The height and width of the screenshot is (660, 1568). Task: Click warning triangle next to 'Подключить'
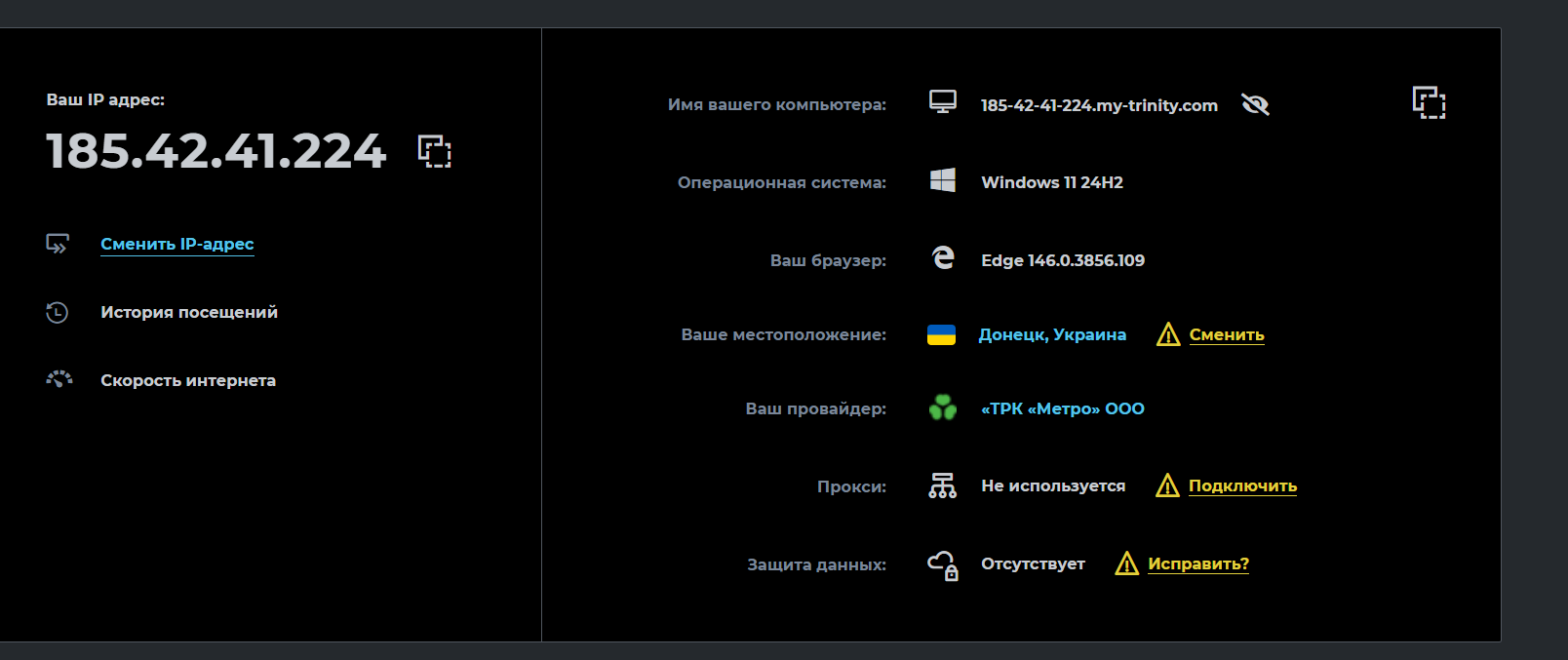click(x=1167, y=485)
